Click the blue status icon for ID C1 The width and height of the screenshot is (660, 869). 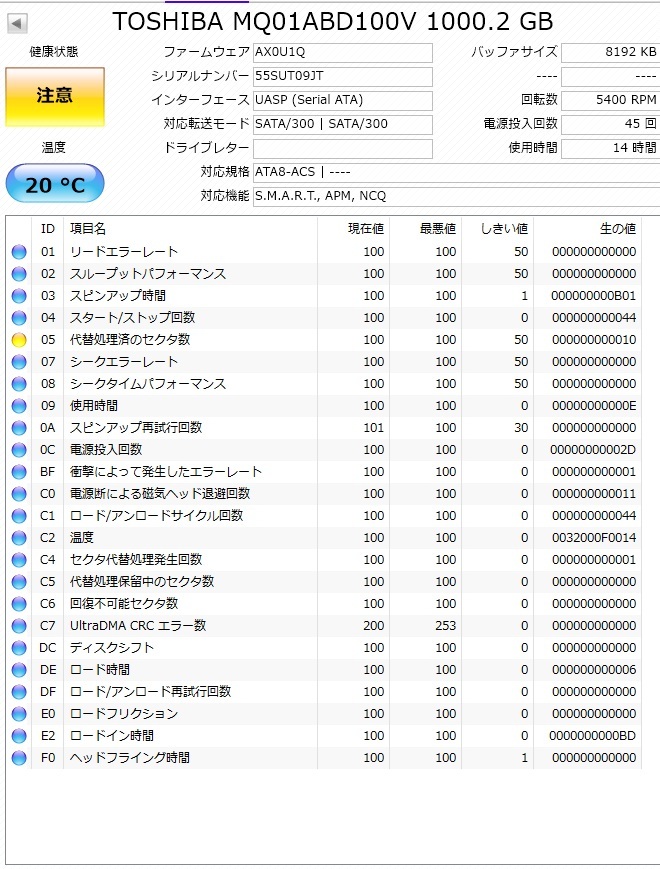coord(19,516)
